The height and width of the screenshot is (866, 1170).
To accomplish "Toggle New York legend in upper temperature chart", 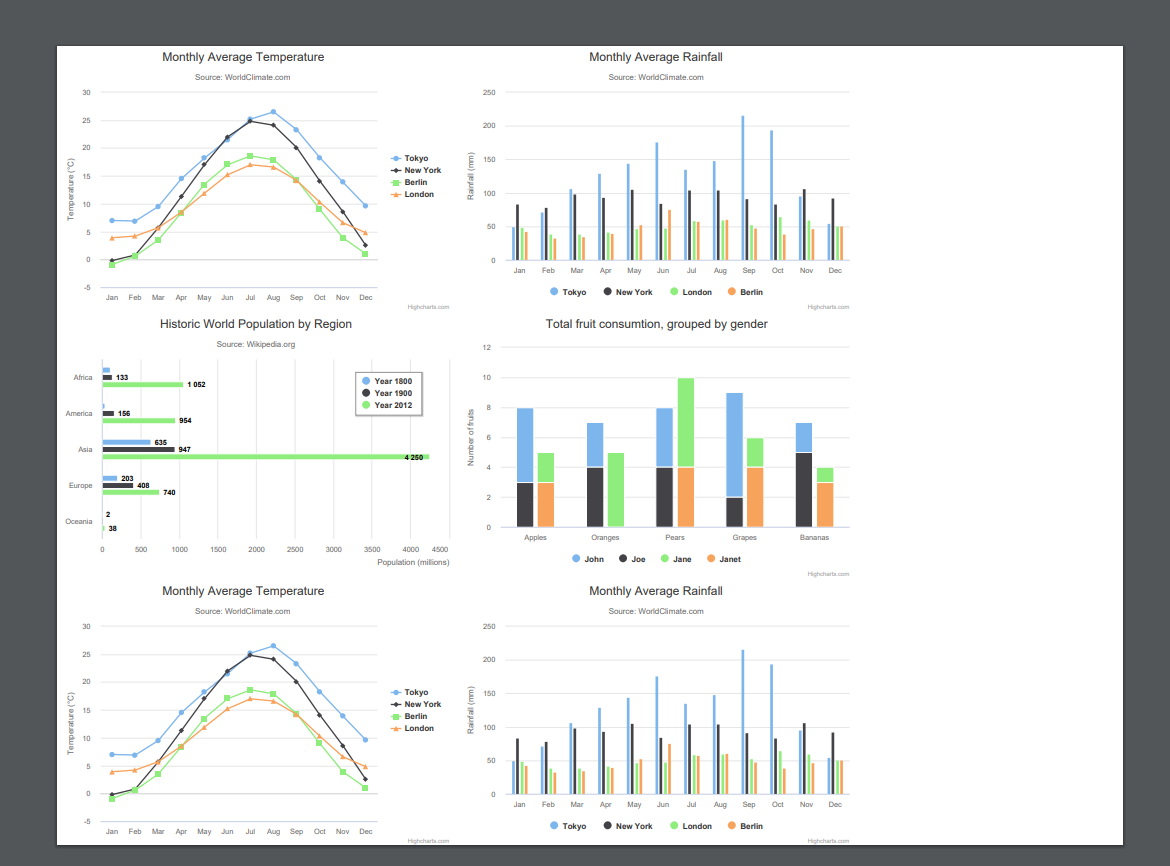I will point(416,170).
